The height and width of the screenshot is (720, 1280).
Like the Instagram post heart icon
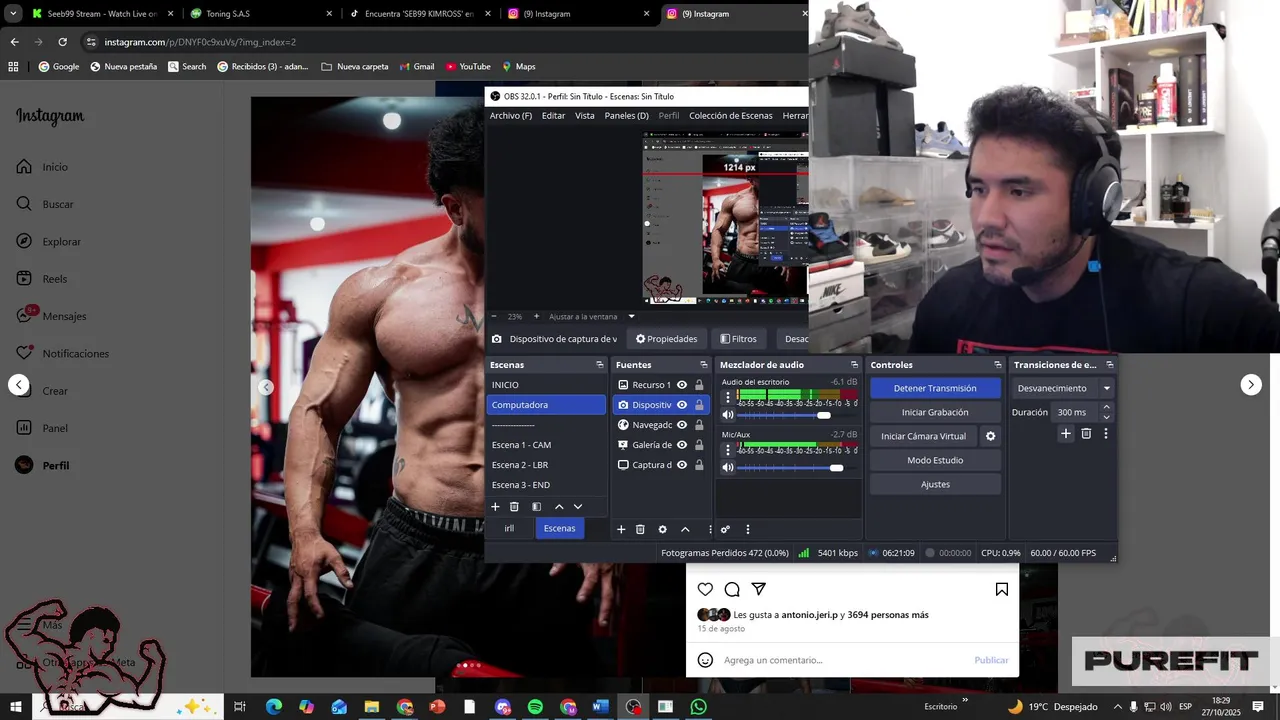(x=705, y=589)
